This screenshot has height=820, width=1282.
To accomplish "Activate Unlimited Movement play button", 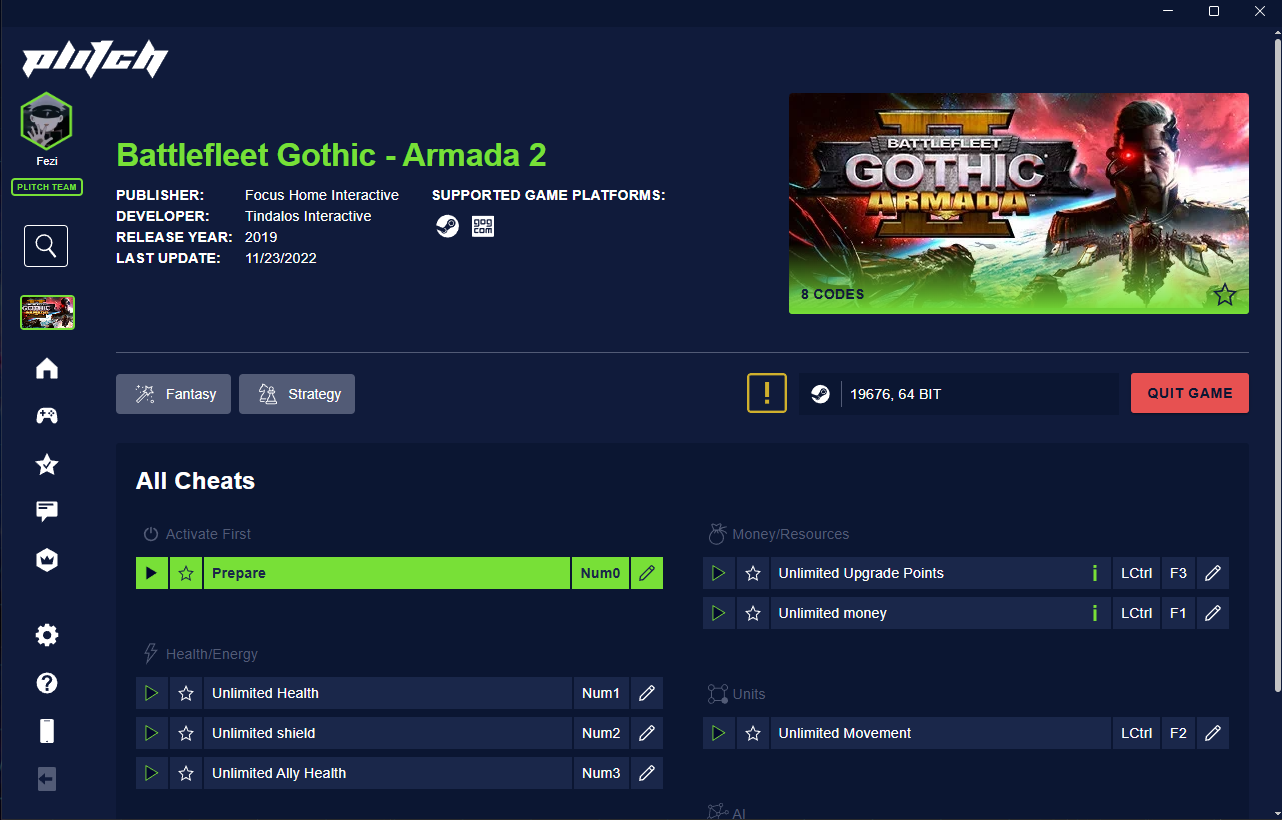I will click(x=719, y=733).
